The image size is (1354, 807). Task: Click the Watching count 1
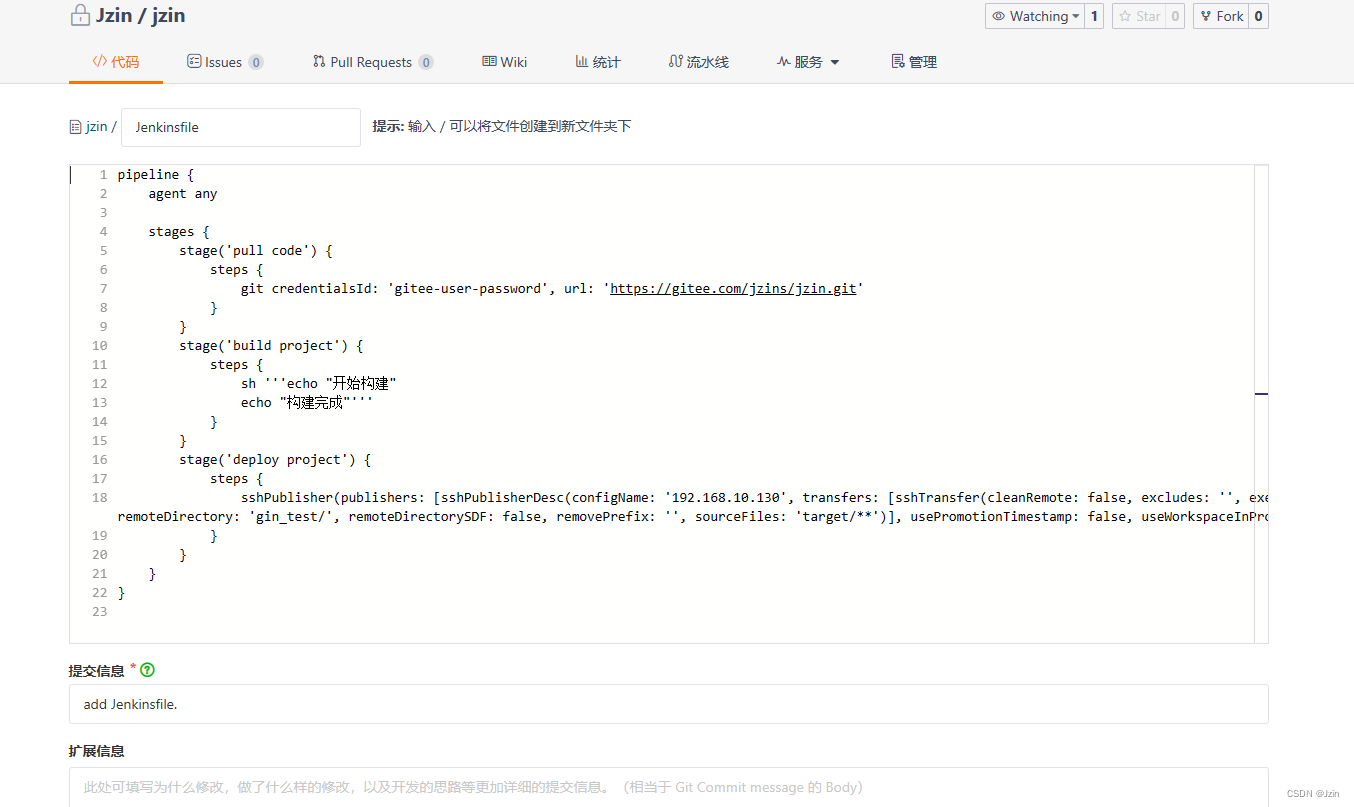click(1094, 16)
